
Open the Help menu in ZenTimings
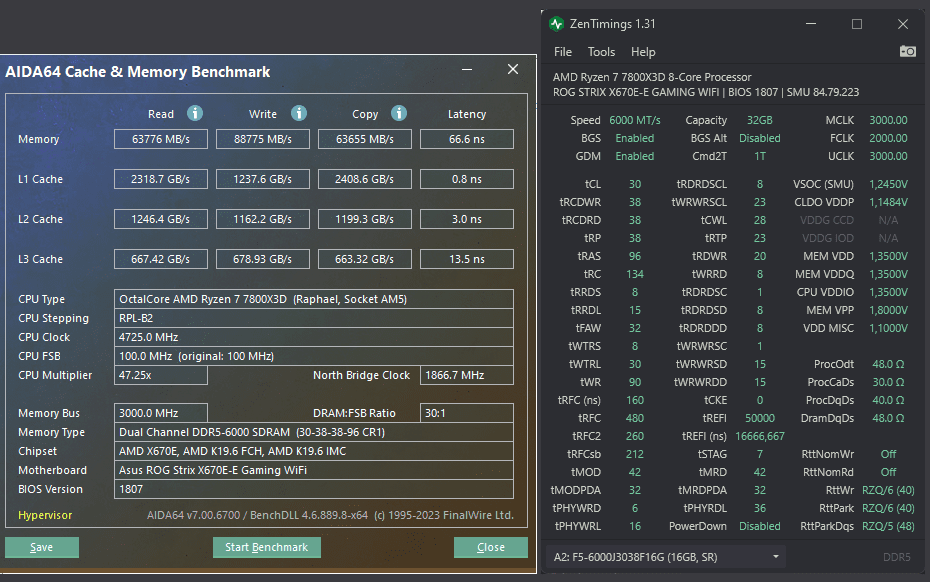(643, 52)
